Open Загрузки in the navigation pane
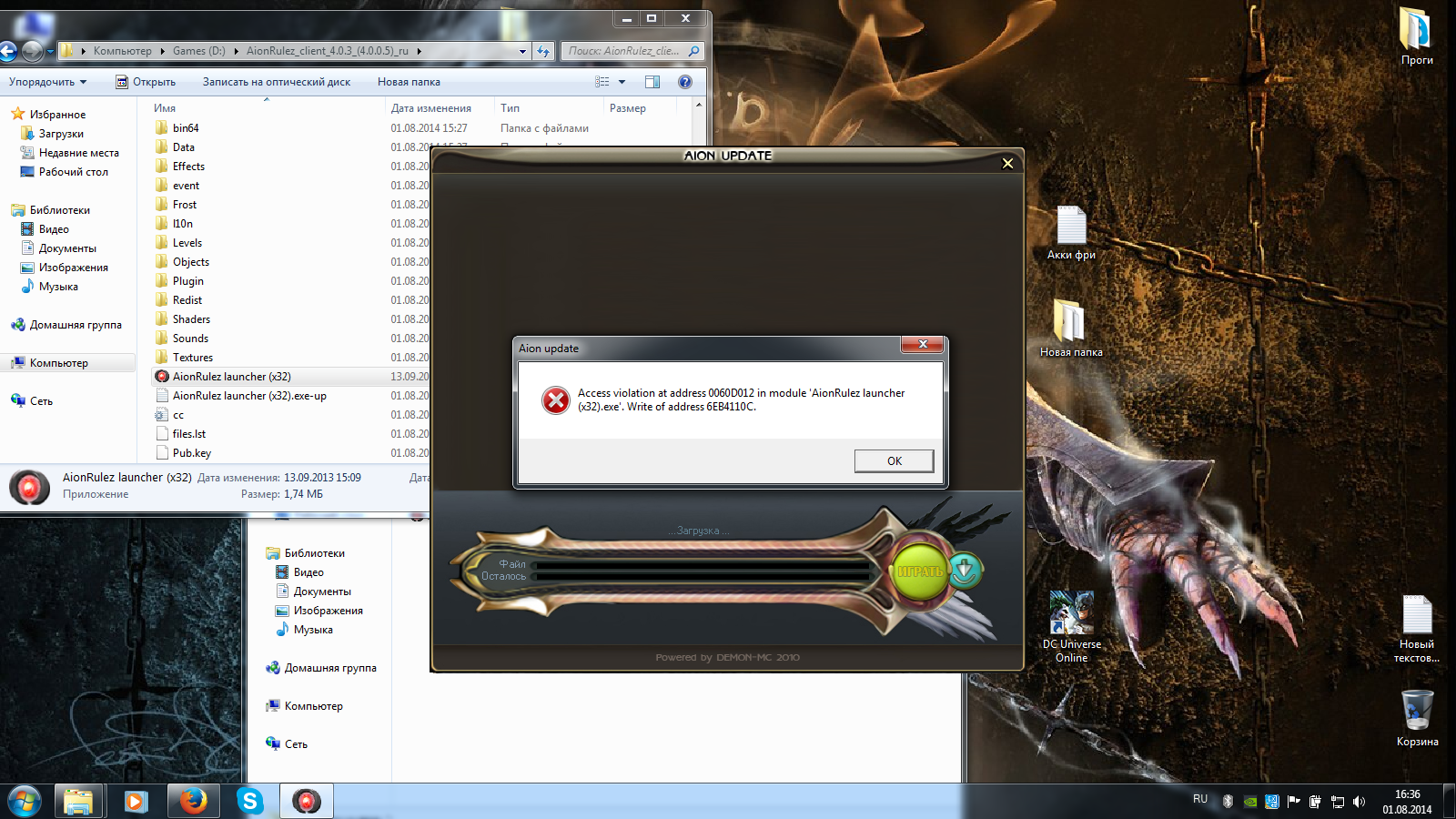Image resolution: width=1456 pixels, height=819 pixels. [x=61, y=134]
